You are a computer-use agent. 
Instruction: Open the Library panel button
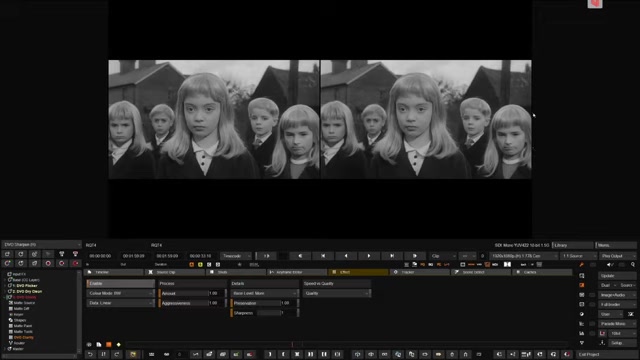(x=573, y=245)
